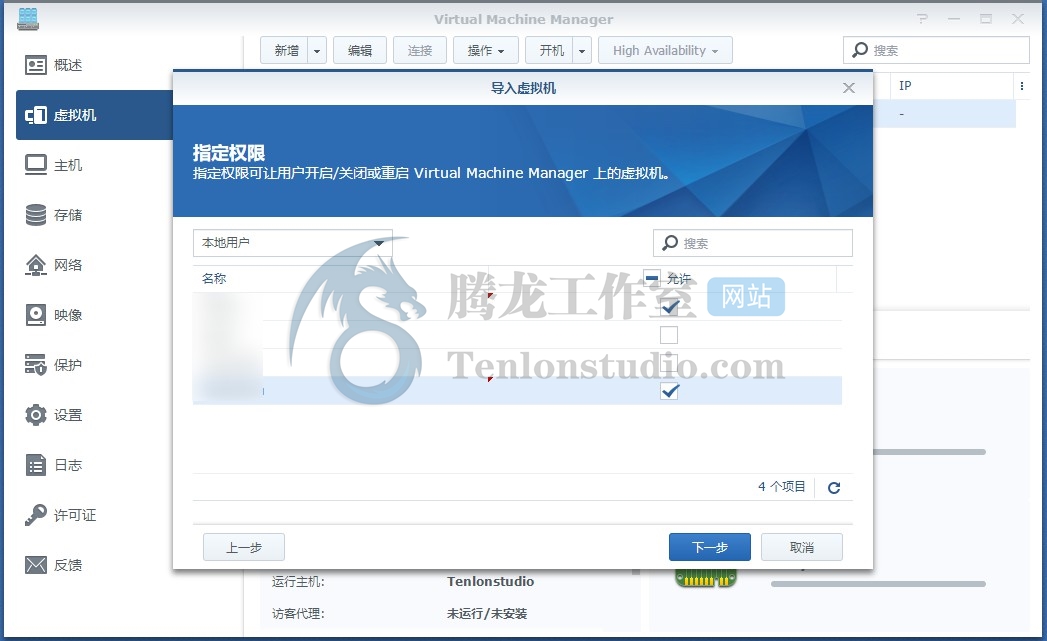The height and width of the screenshot is (641, 1047).
Task: Expand the 开机 dropdown arrow
Action: [582, 51]
